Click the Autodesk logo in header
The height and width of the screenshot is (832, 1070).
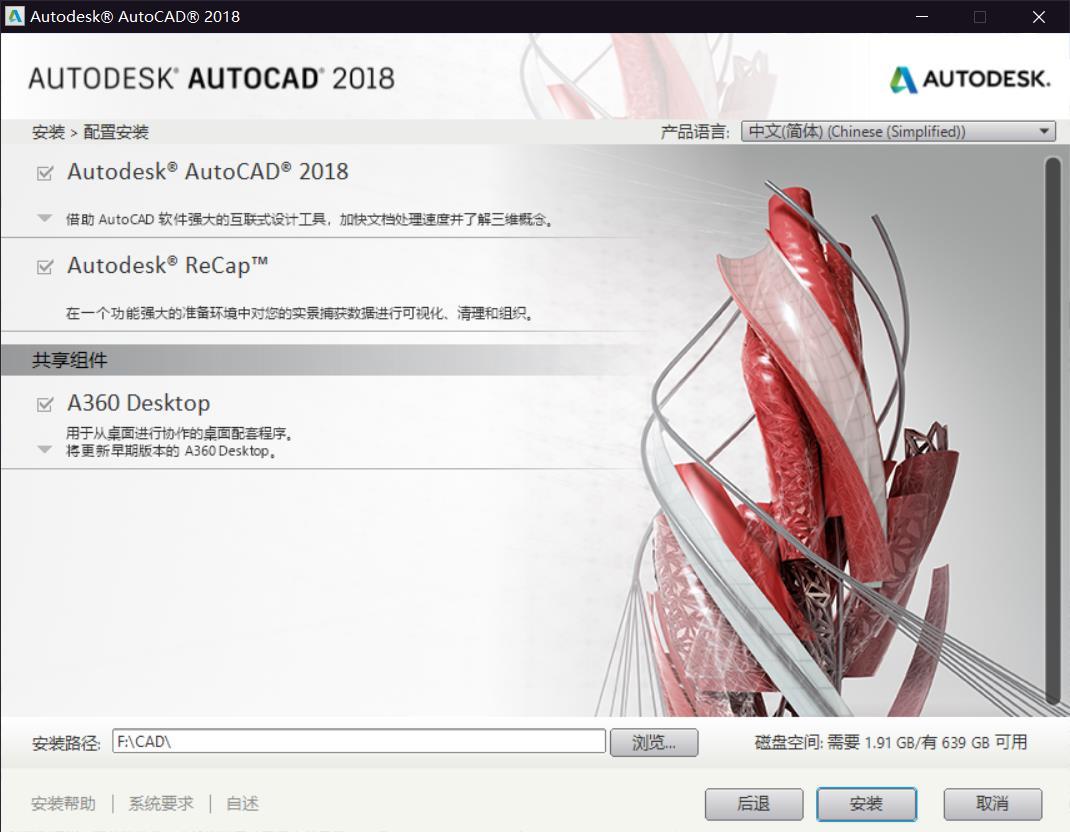(x=970, y=79)
